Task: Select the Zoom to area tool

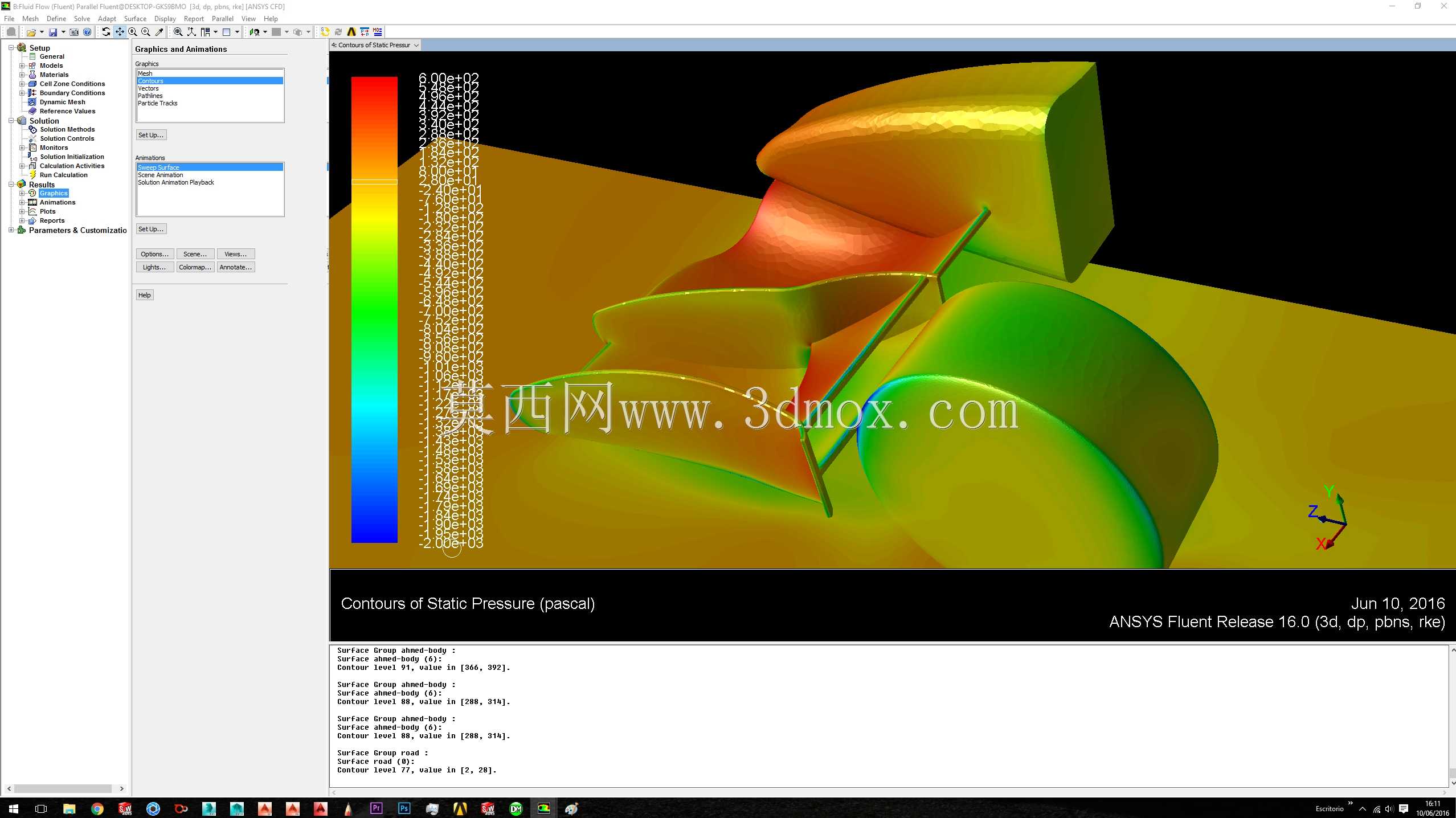Action: coord(146,32)
